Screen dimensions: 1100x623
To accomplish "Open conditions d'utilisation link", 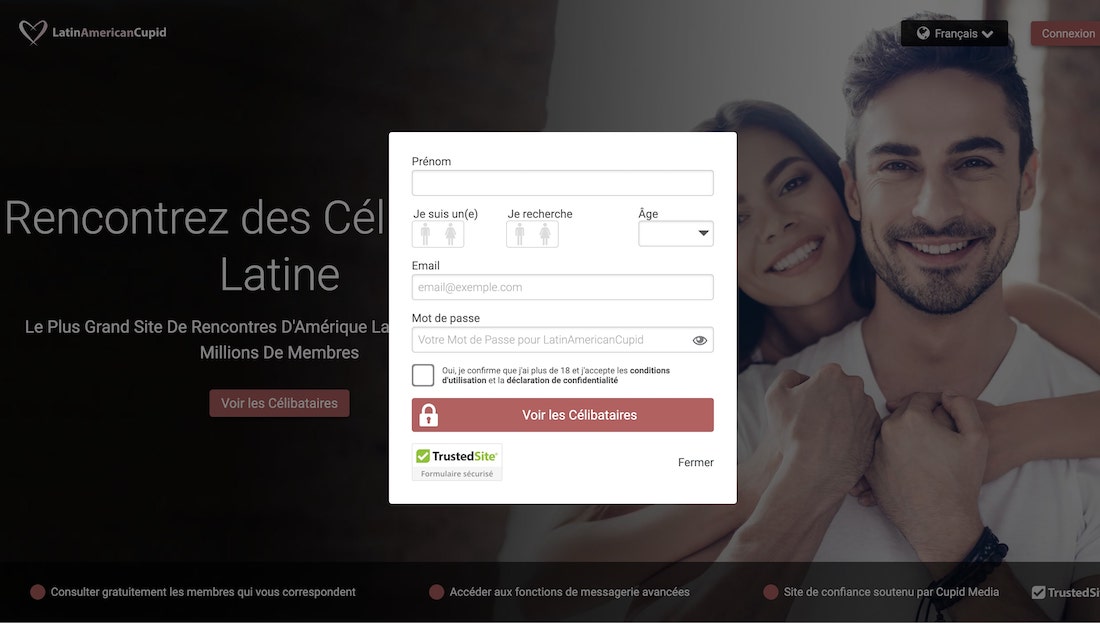I will coord(556,375).
